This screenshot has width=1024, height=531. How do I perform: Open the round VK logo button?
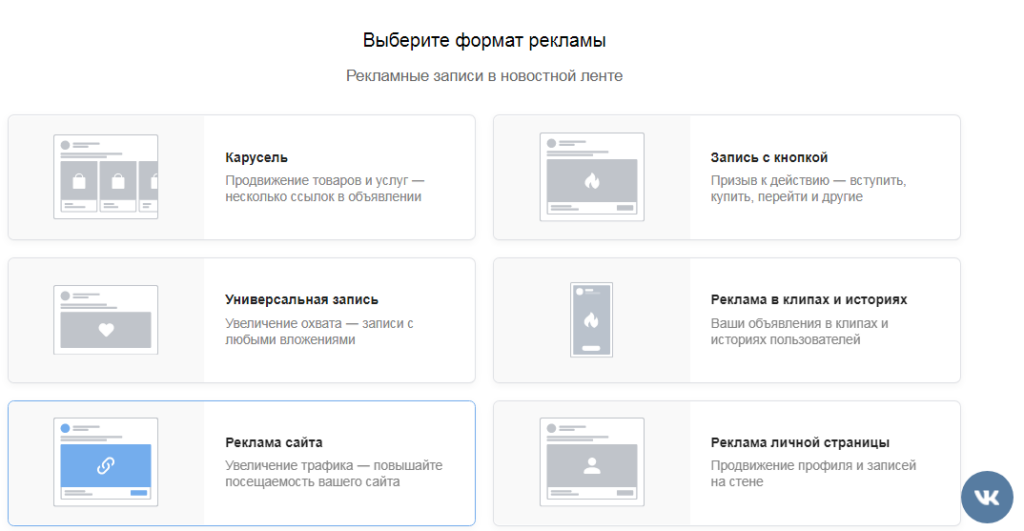click(987, 497)
